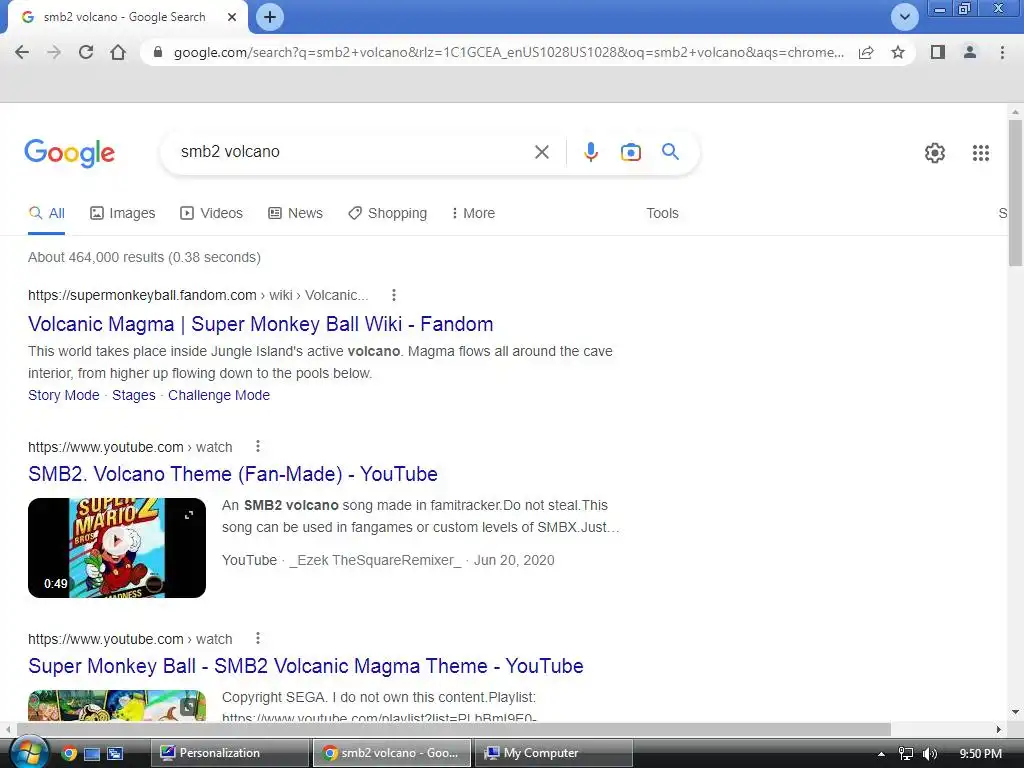
Task: Open options for the Fan-Made YouTube result
Action: coord(258,447)
